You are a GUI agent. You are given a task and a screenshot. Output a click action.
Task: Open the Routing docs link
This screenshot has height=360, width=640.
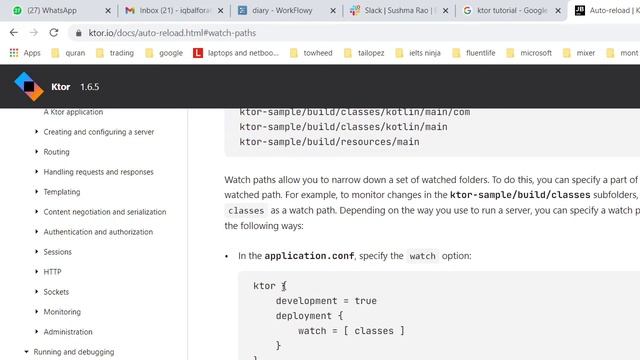[56, 152]
